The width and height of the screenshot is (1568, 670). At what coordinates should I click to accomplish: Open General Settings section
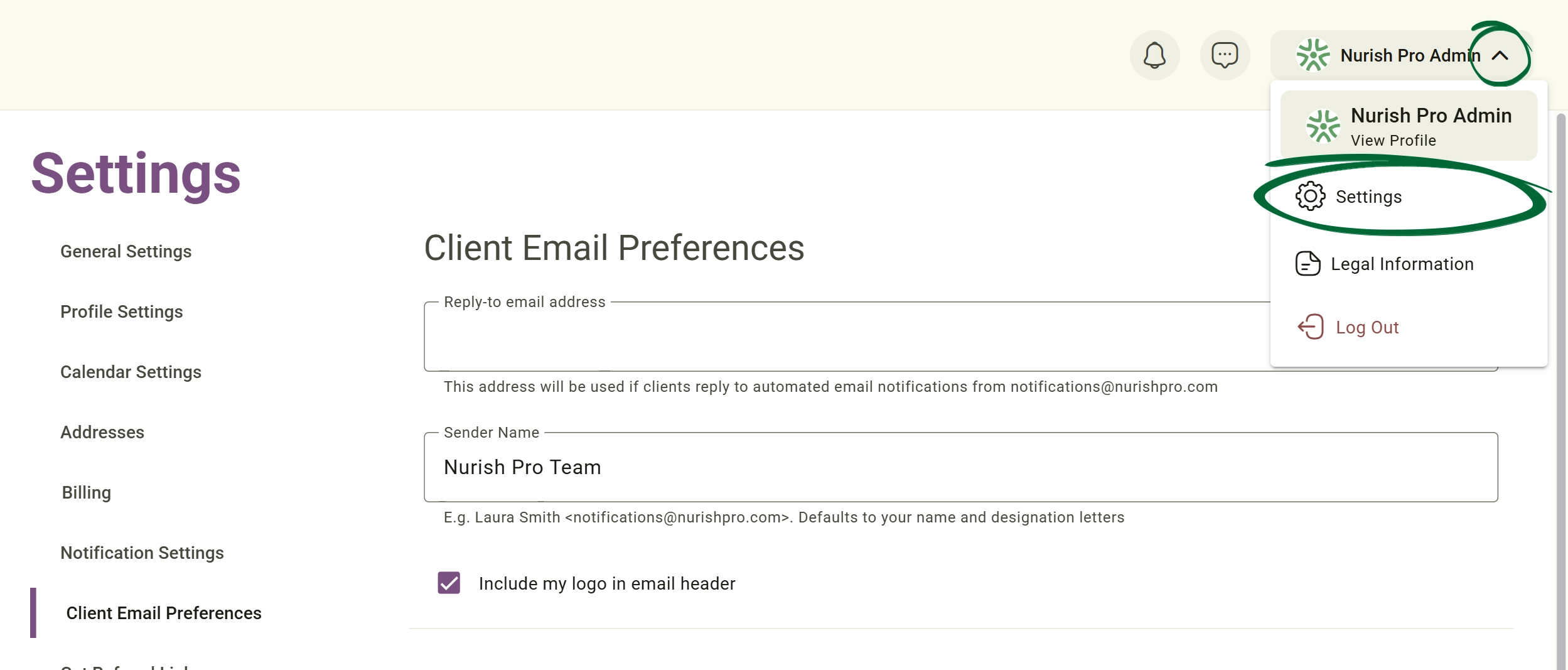[126, 251]
